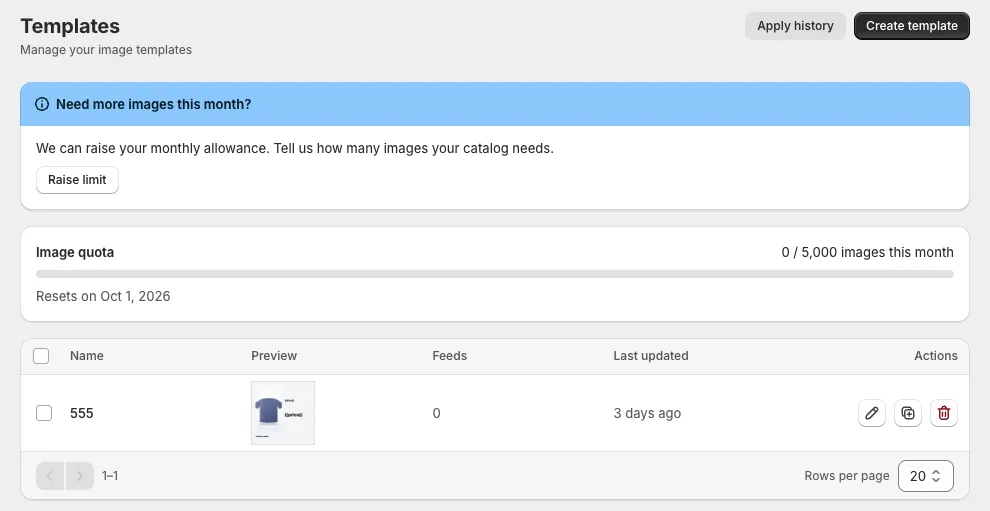Click the 'Rows per page' label
Image resolution: width=990 pixels, height=511 pixels.
point(847,476)
